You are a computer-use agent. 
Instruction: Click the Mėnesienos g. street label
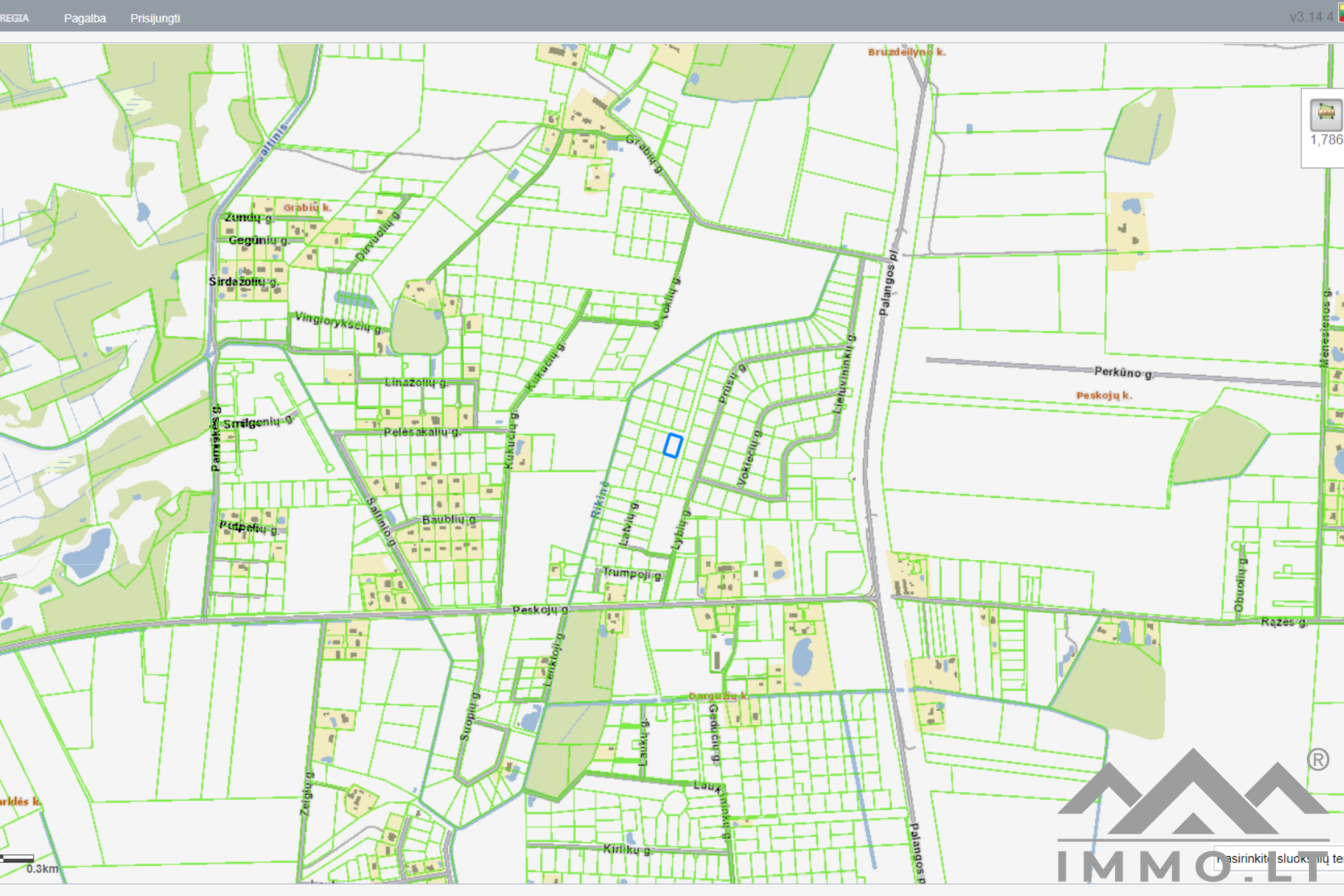pyautogui.click(x=1324, y=327)
